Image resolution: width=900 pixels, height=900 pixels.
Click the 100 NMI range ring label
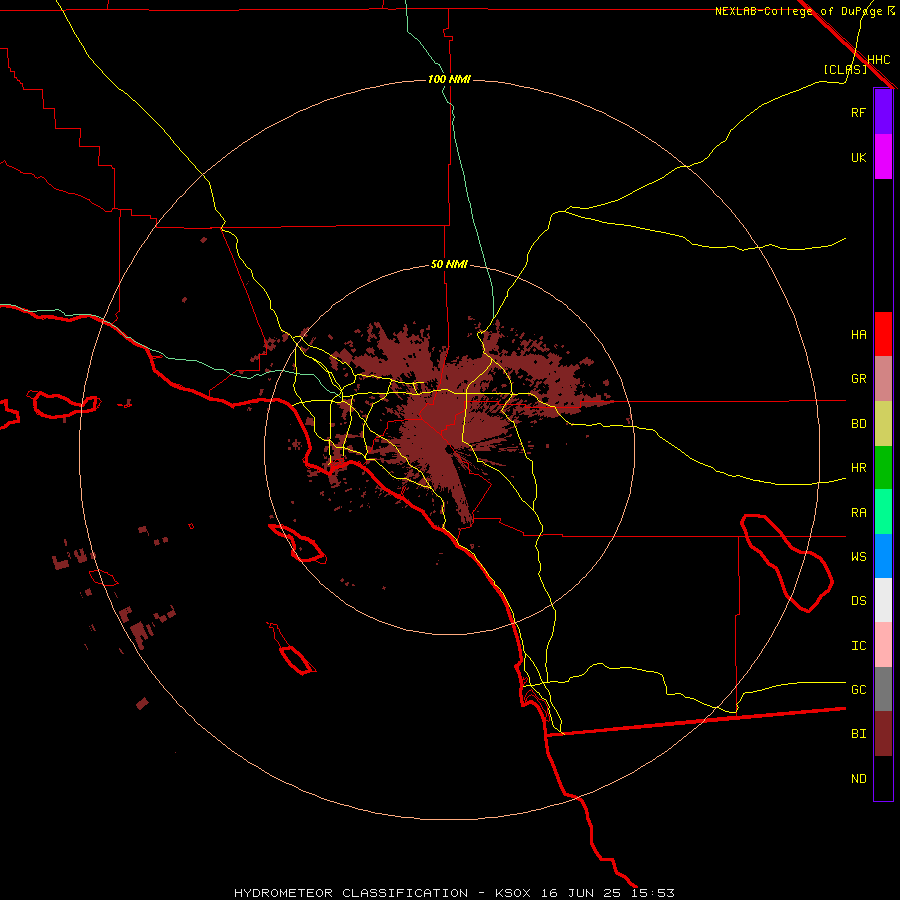(449, 79)
